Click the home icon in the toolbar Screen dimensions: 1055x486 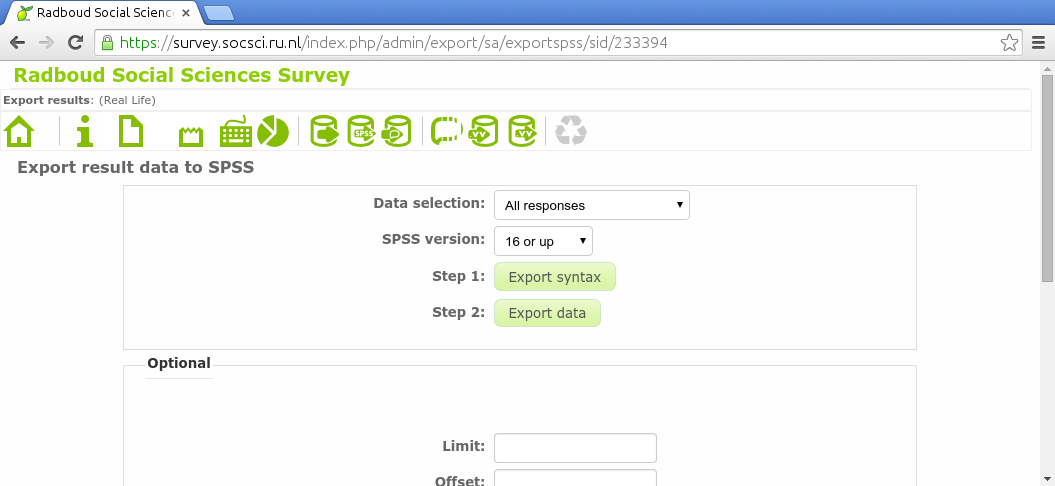[x=19, y=131]
